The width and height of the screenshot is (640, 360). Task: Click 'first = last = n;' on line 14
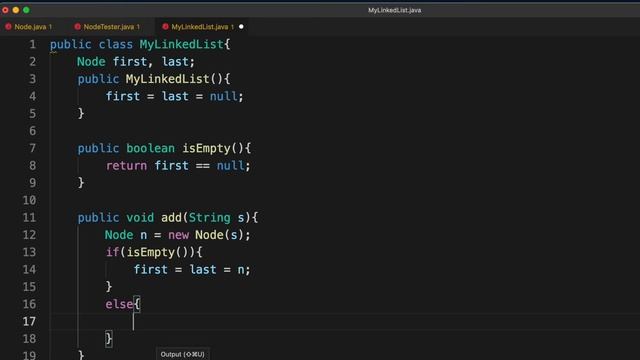(x=192, y=270)
